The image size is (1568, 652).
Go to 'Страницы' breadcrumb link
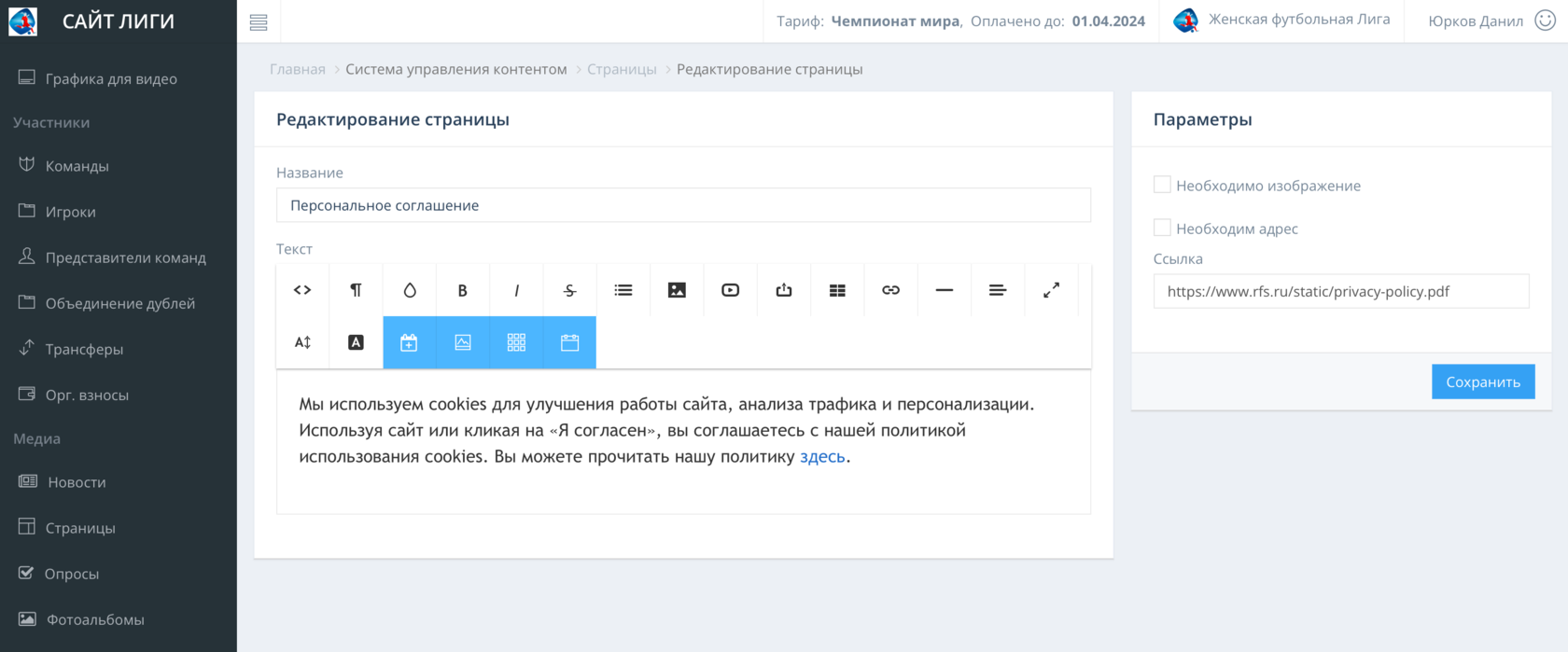[622, 69]
